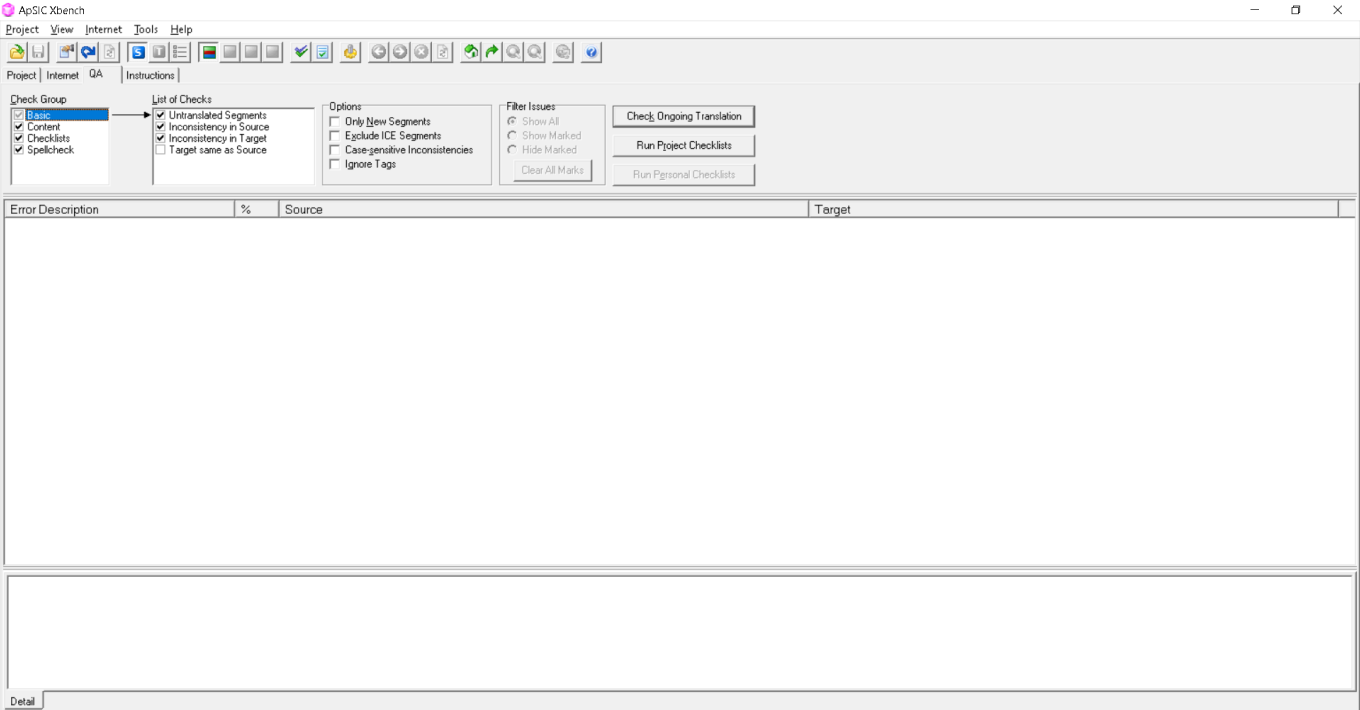Toggle the Content check group checkbox
Image resolution: width=1360 pixels, height=710 pixels.
tap(19, 127)
